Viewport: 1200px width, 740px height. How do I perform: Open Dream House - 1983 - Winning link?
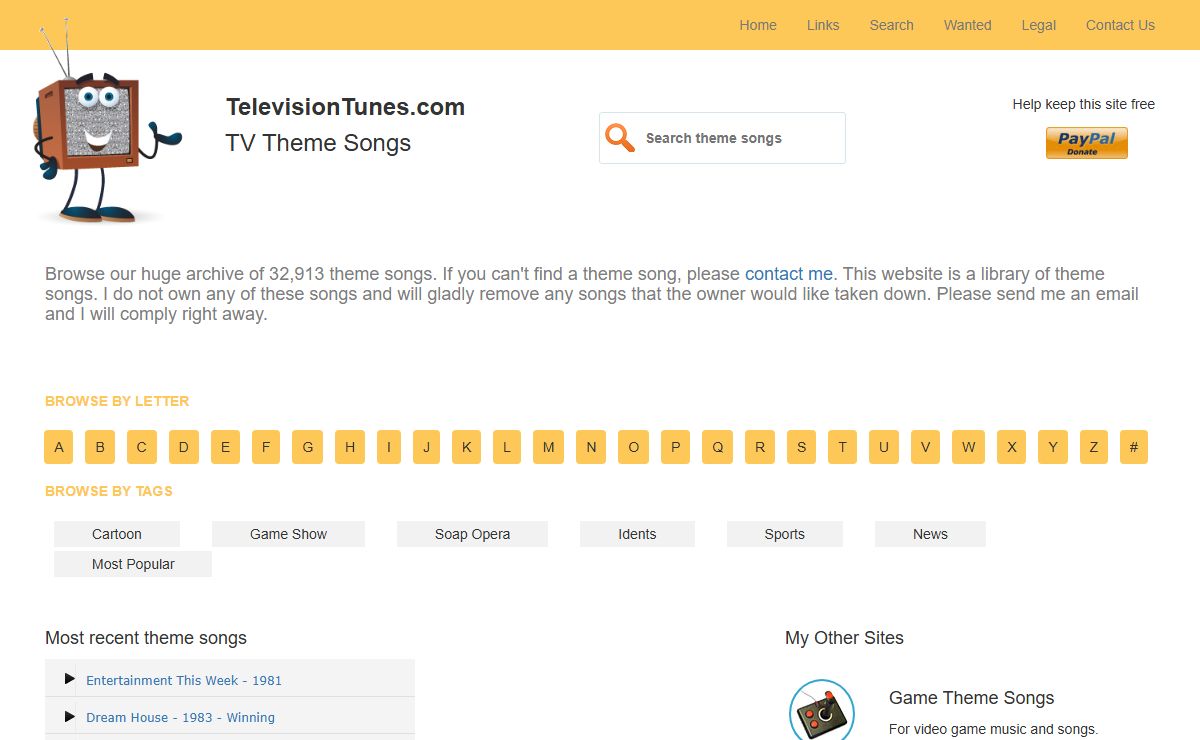[x=180, y=717]
